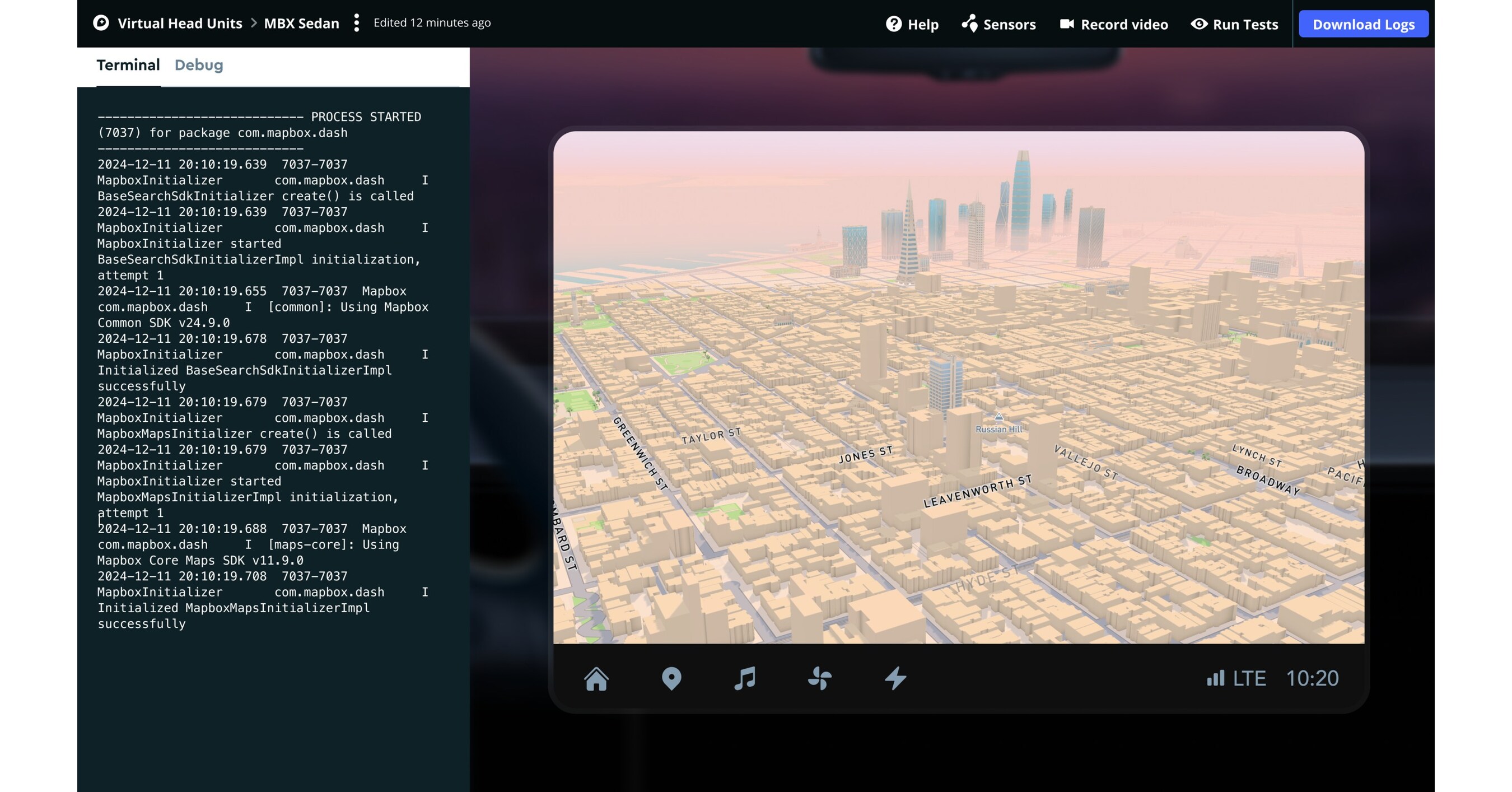This screenshot has height=792, width=1512.
Task: Click the 10:20 clock on the head unit
Action: coord(1313,678)
